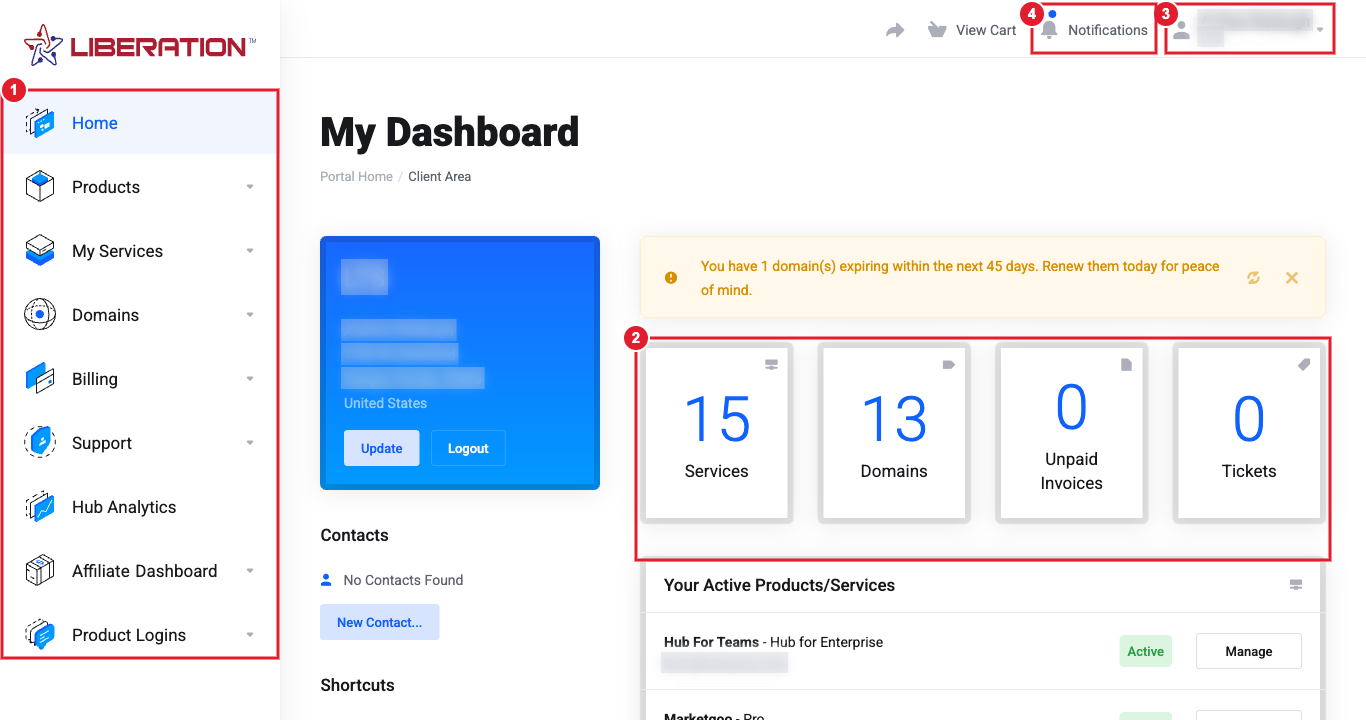Image resolution: width=1366 pixels, height=720 pixels.
Task: Click the shopping basket icon
Action: 937,30
